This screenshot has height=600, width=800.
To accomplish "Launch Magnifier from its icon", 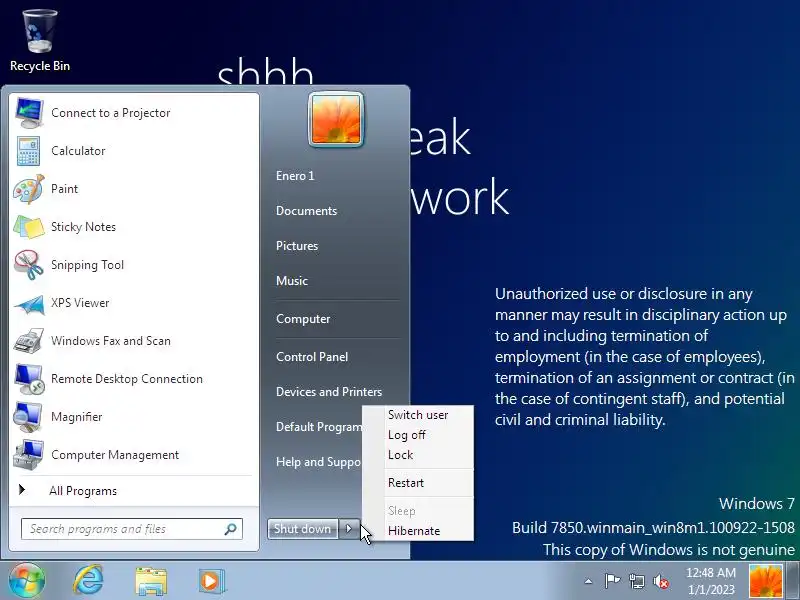I will (x=29, y=417).
